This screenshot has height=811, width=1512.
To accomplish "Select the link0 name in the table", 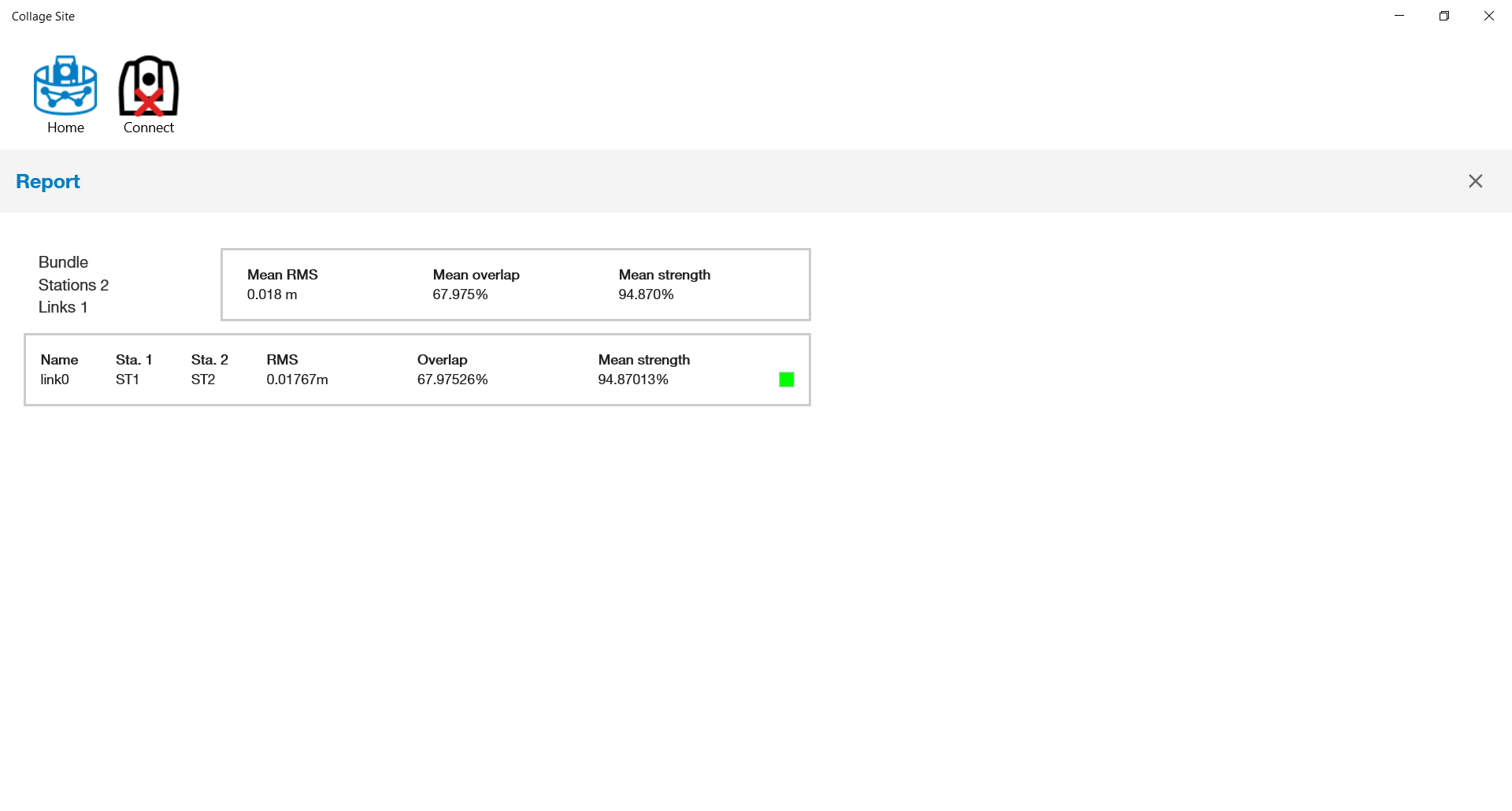I will pos(54,380).
